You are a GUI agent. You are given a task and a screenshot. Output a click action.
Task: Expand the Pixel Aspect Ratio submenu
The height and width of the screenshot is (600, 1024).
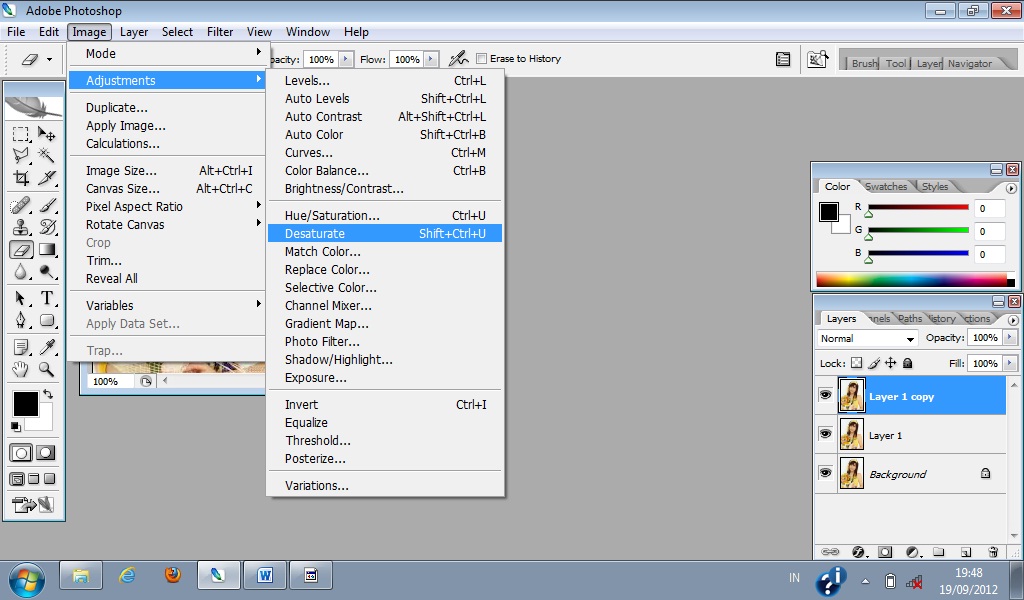click(x=167, y=206)
